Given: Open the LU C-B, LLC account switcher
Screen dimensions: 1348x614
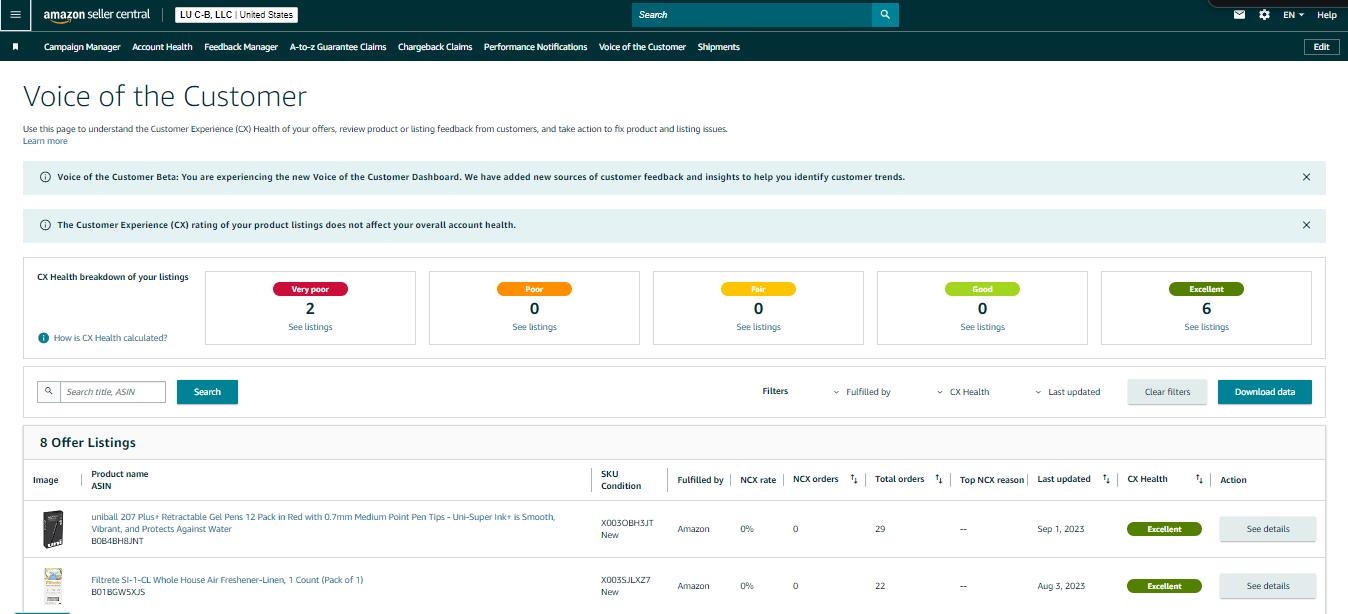Looking at the screenshot, I should [x=237, y=15].
